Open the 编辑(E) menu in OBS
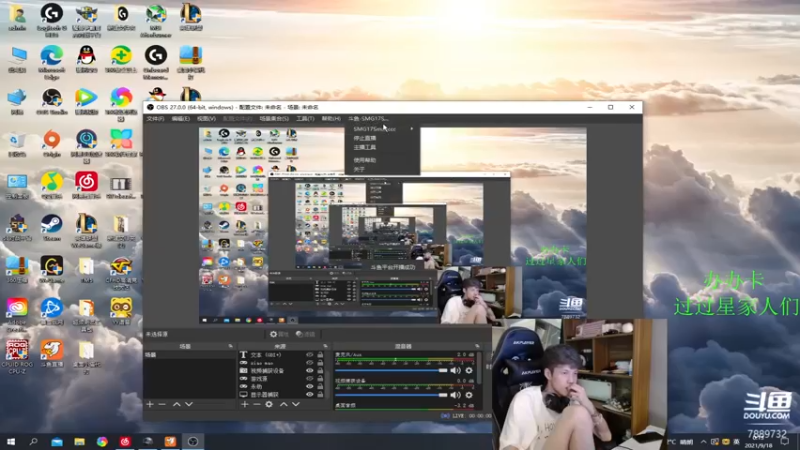 tap(181, 118)
